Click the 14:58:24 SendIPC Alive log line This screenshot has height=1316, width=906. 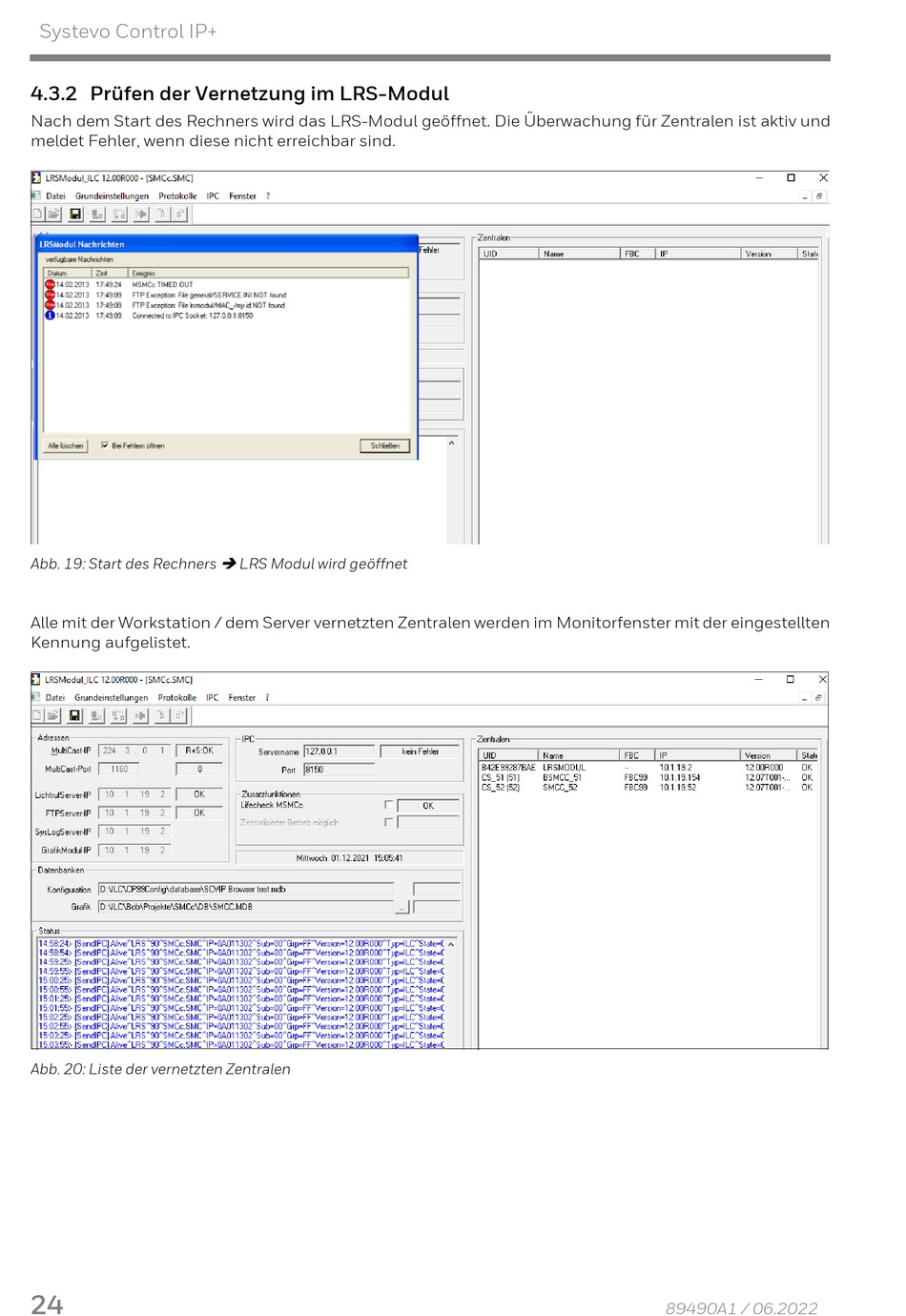pyautogui.click(x=241, y=943)
